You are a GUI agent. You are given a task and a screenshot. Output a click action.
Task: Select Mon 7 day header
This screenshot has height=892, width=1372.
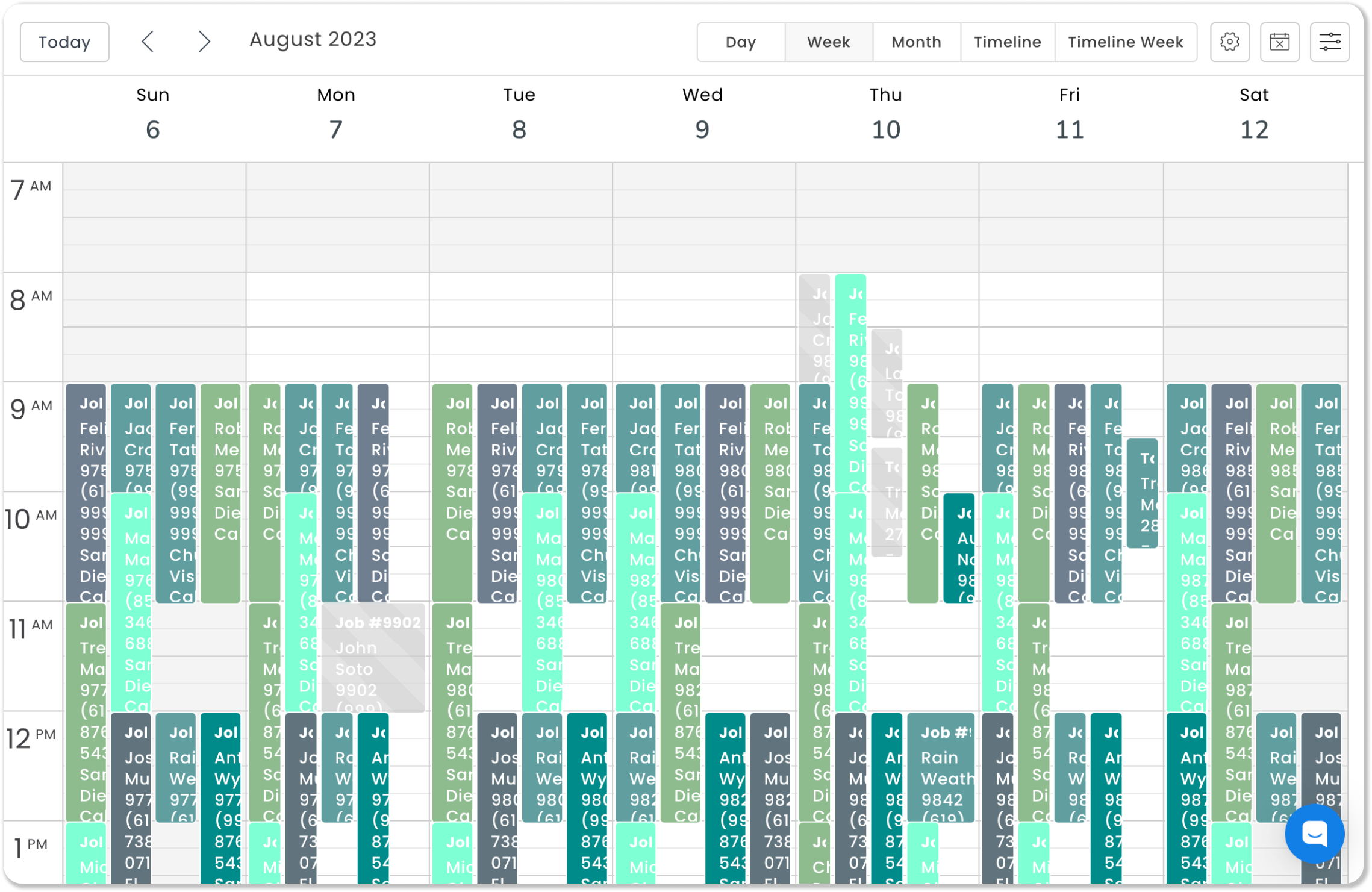(336, 114)
